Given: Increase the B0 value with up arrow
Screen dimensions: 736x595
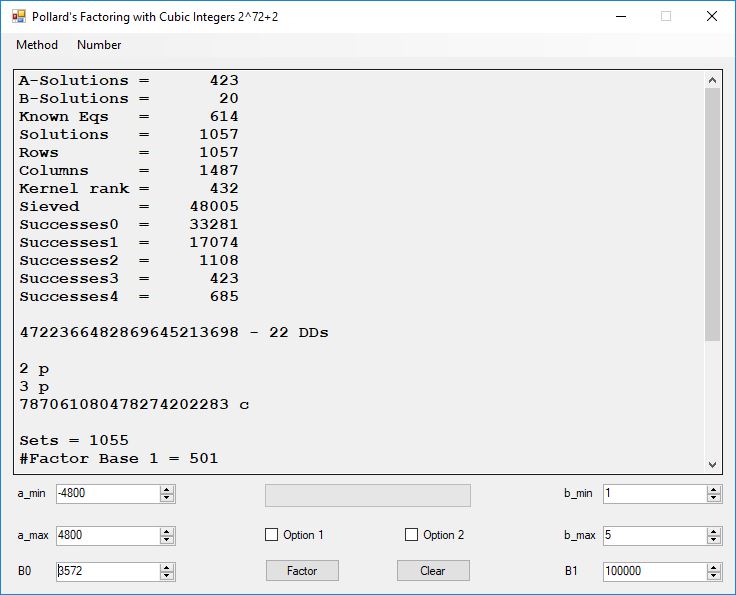Looking at the screenshot, I should pos(167,567).
